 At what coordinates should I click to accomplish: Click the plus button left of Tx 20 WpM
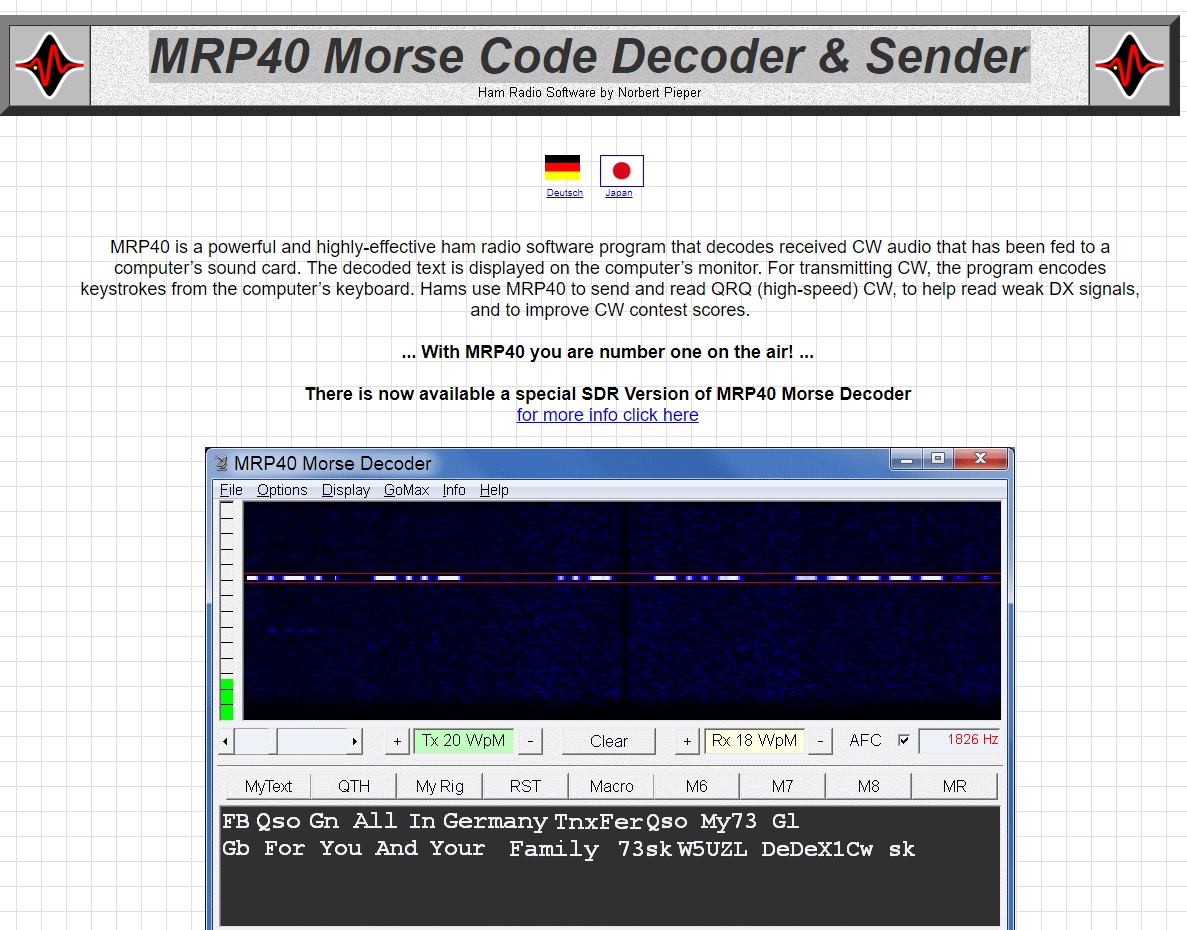pyautogui.click(x=397, y=741)
